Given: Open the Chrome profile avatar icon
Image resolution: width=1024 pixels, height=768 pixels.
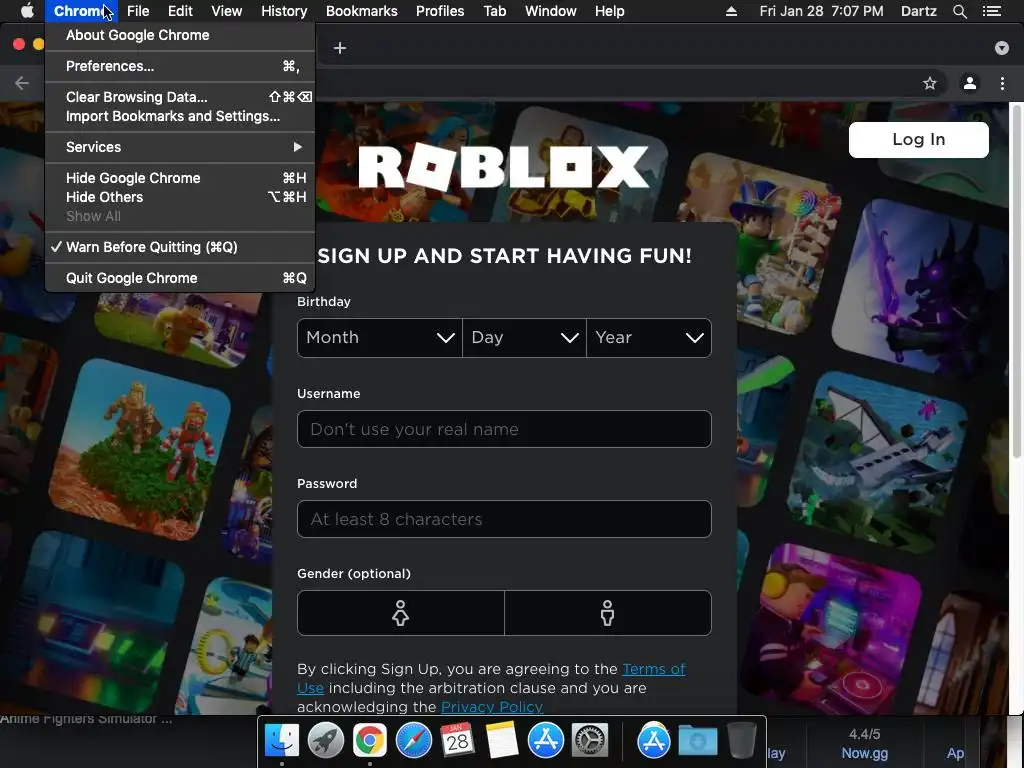Looking at the screenshot, I should [x=970, y=83].
